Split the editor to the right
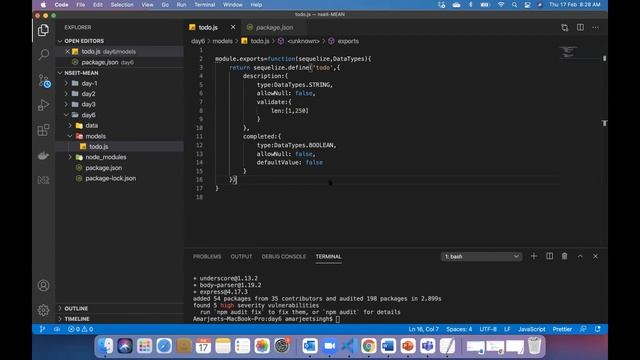The image size is (640, 360). (x=580, y=27)
